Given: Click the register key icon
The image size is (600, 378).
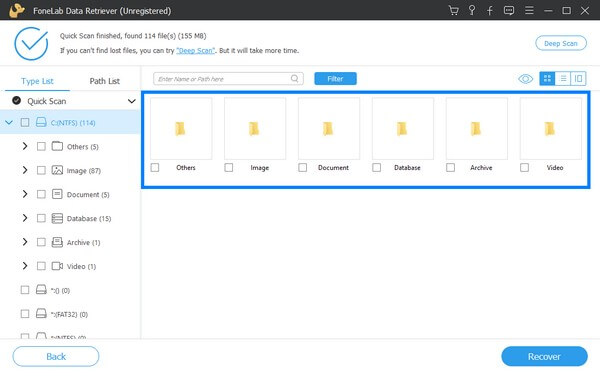Looking at the screenshot, I should click(x=472, y=10).
